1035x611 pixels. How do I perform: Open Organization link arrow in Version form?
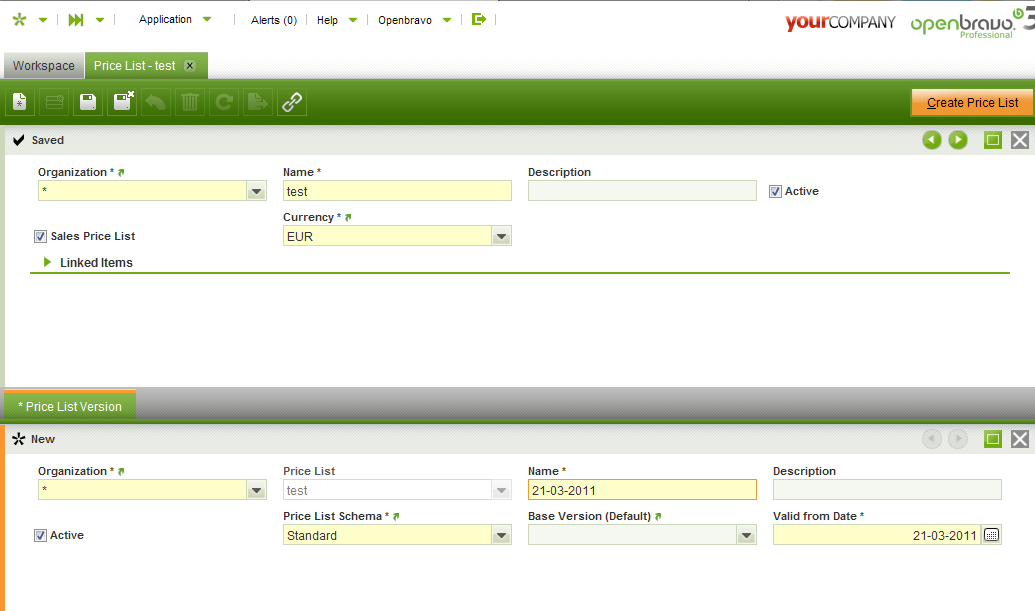coord(121,471)
